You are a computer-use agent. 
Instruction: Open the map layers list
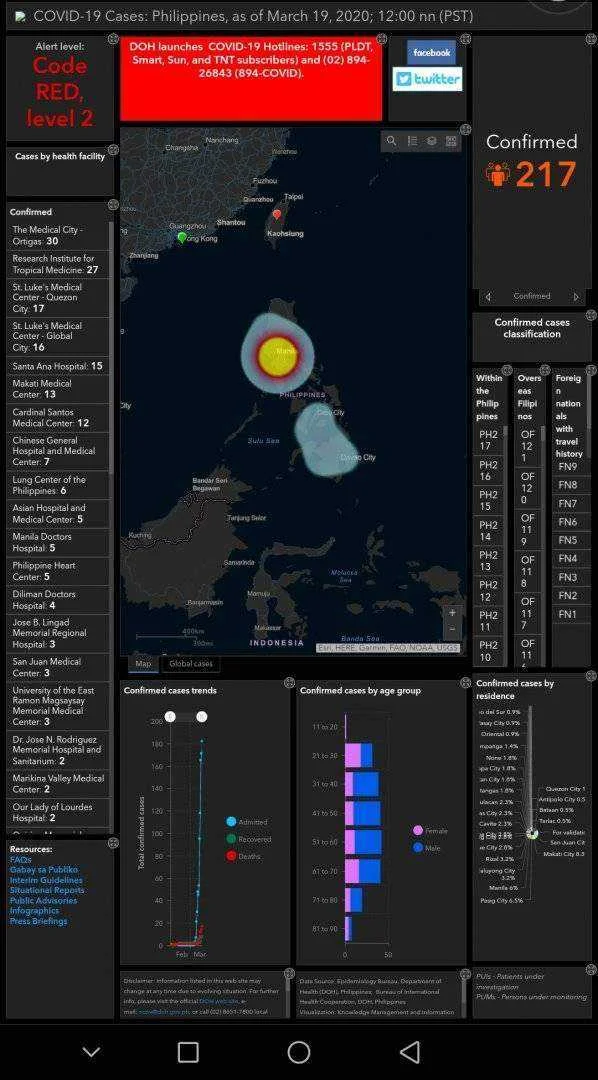coord(431,141)
